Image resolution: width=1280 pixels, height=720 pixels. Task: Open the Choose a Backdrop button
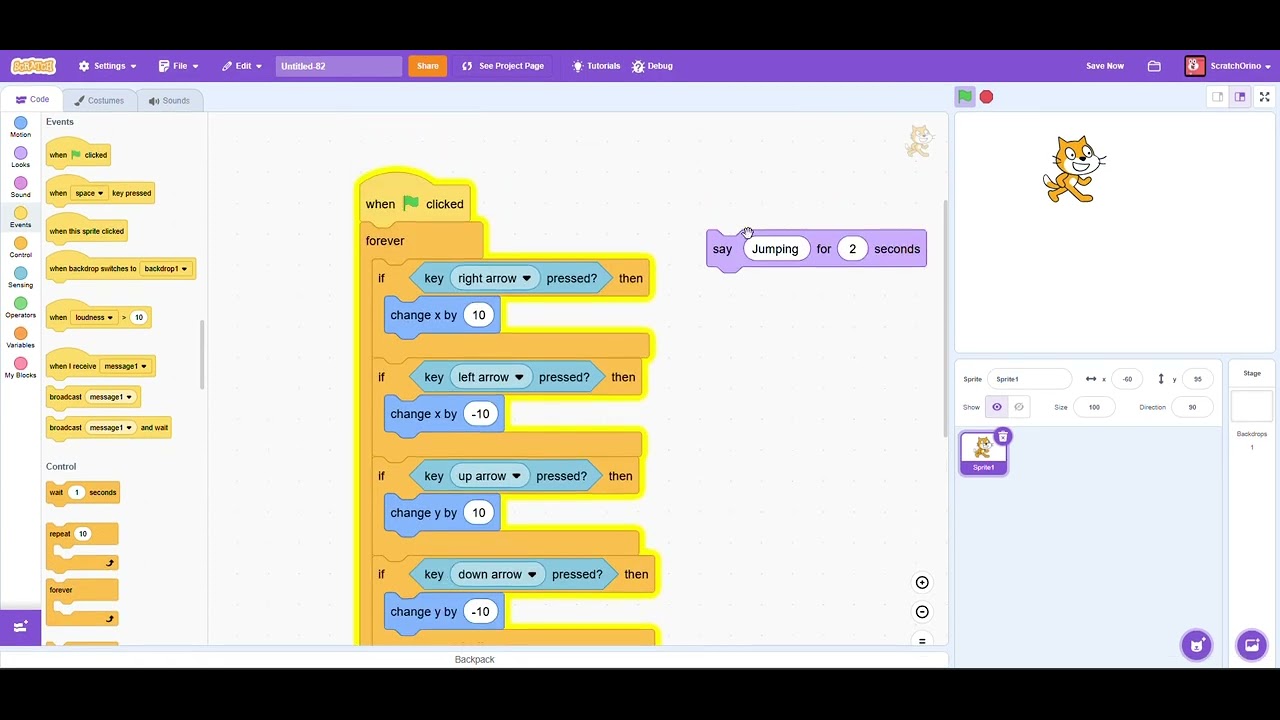[x=1251, y=645]
